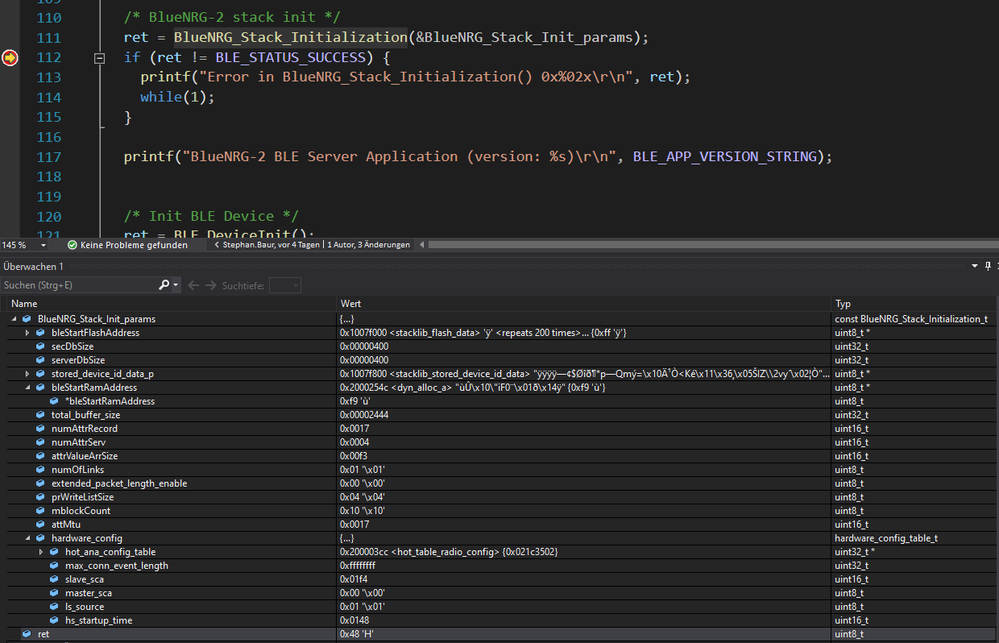Expand hot_ana_config_table entry

tap(41, 552)
